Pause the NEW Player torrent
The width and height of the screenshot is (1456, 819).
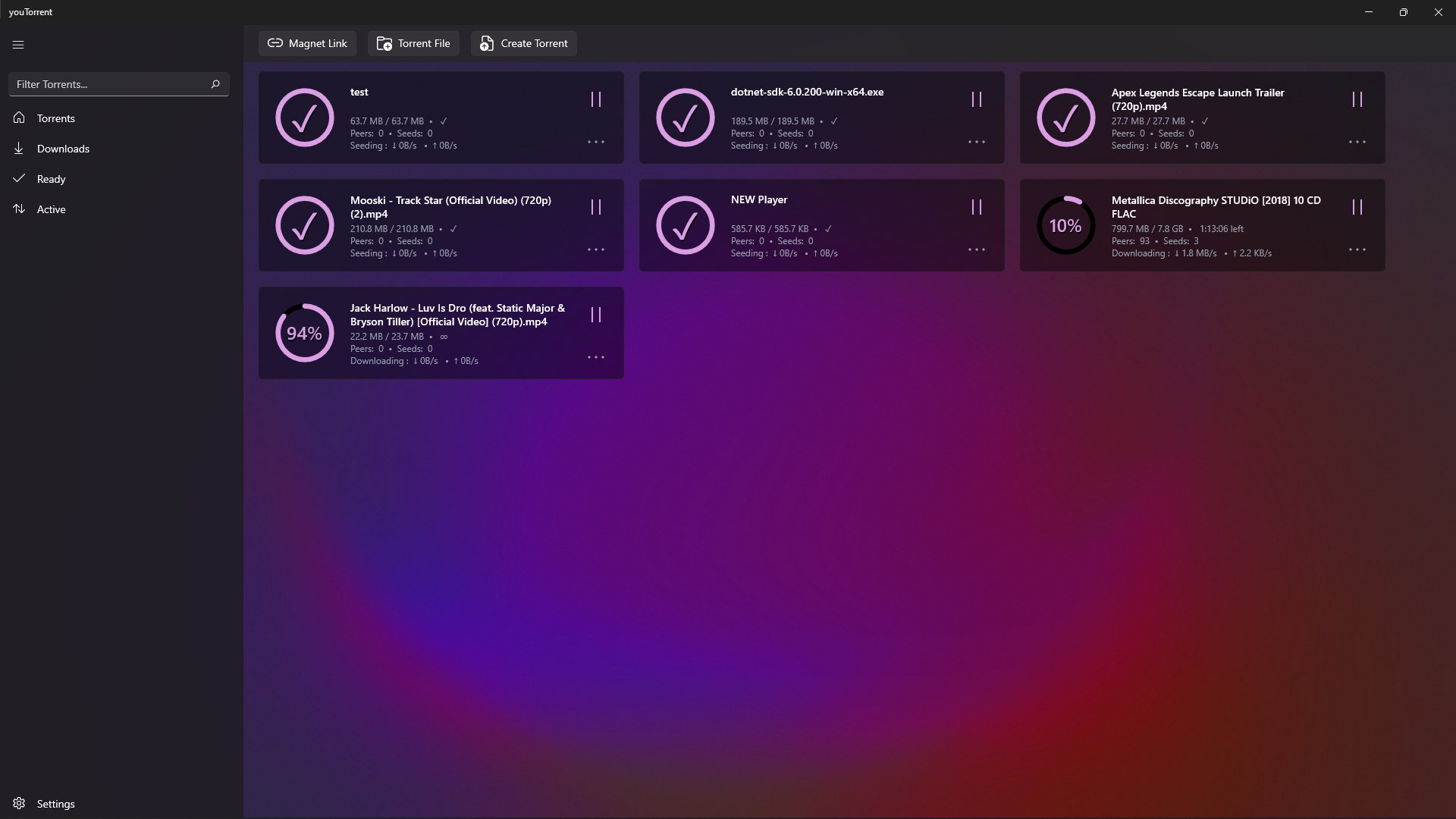[976, 207]
